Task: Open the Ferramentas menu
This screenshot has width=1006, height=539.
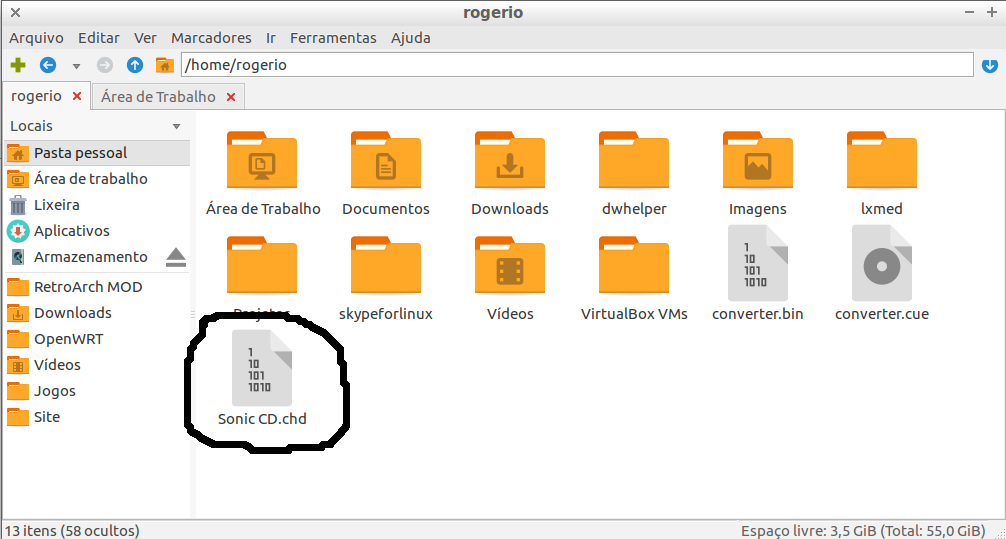Action: click(333, 38)
